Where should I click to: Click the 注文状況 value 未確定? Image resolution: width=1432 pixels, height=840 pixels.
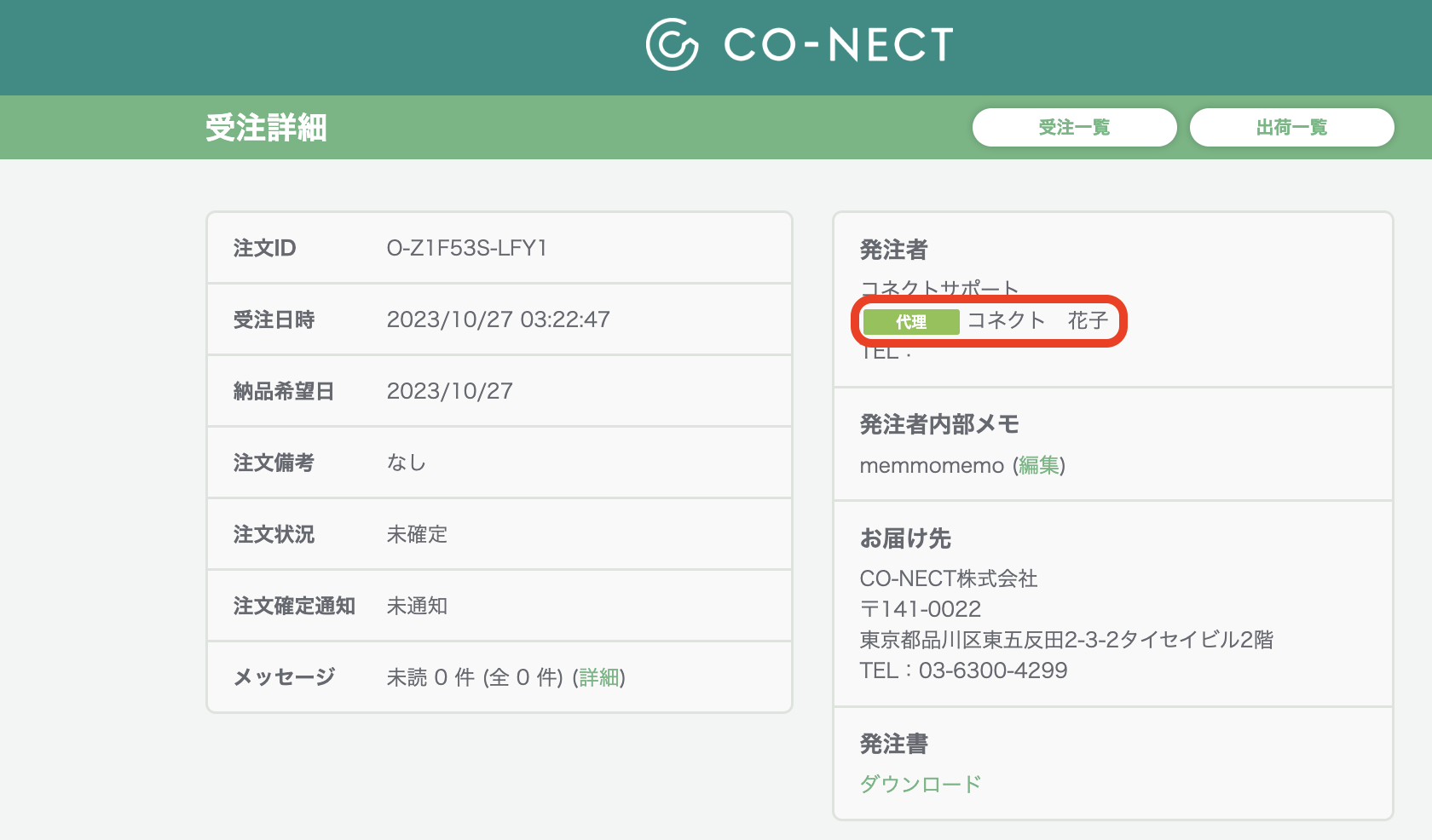pyautogui.click(x=417, y=534)
